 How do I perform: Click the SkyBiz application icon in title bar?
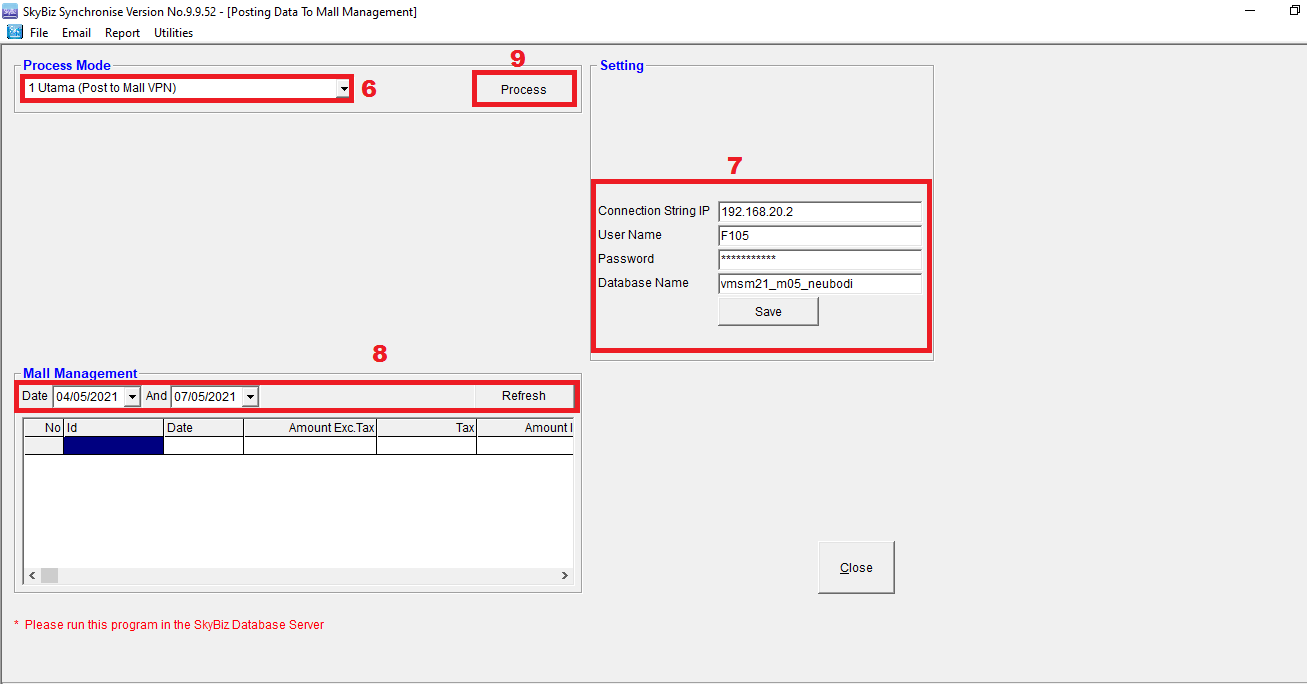(x=11, y=12)
